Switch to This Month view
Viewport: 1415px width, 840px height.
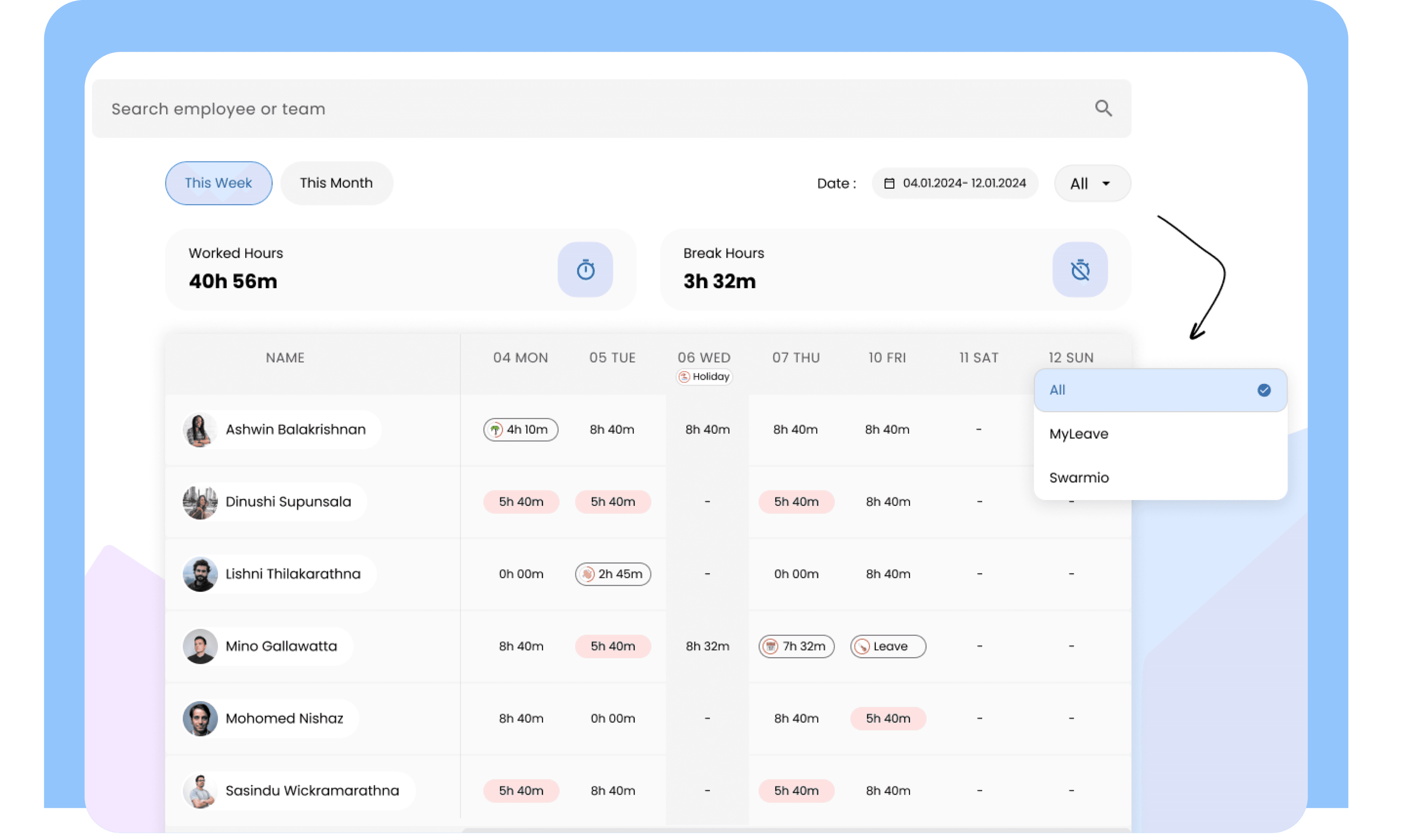(336, 183)
